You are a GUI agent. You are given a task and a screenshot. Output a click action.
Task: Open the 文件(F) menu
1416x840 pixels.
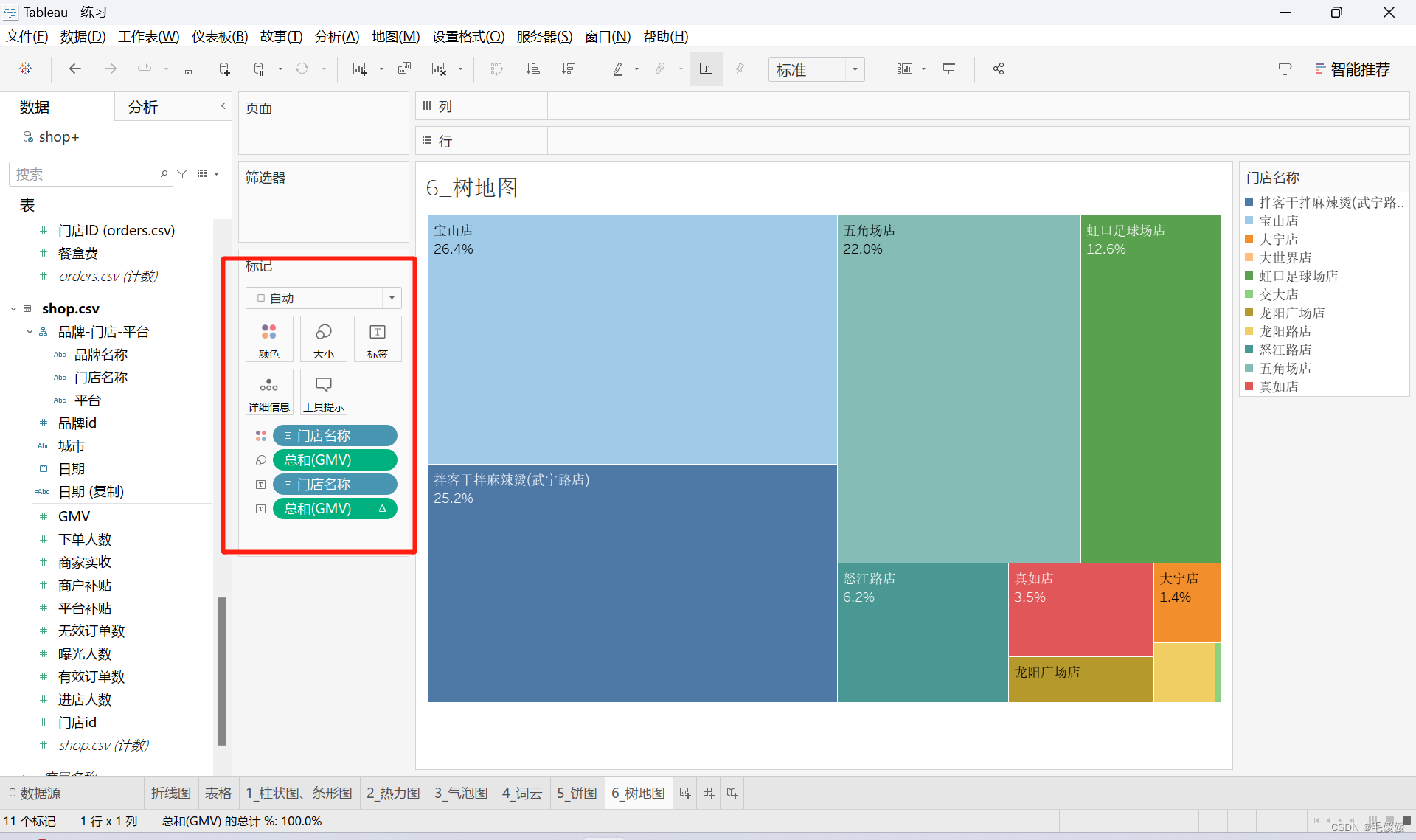27,36
